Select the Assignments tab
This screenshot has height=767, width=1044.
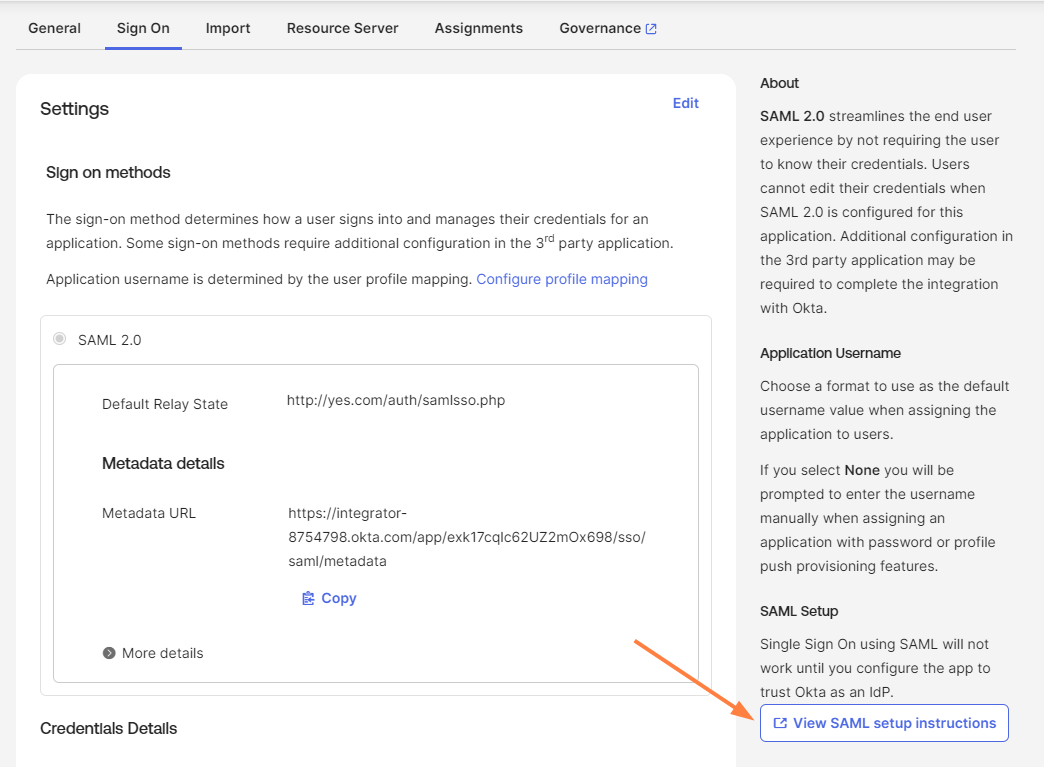(x=479, y=28)
